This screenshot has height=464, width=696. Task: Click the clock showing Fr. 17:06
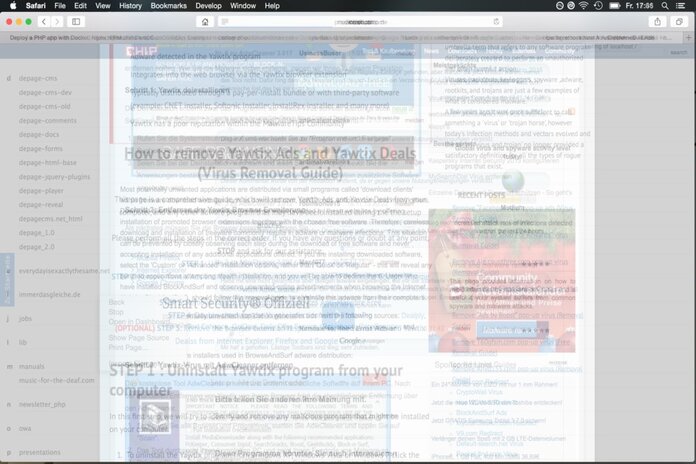coord(639,6)
